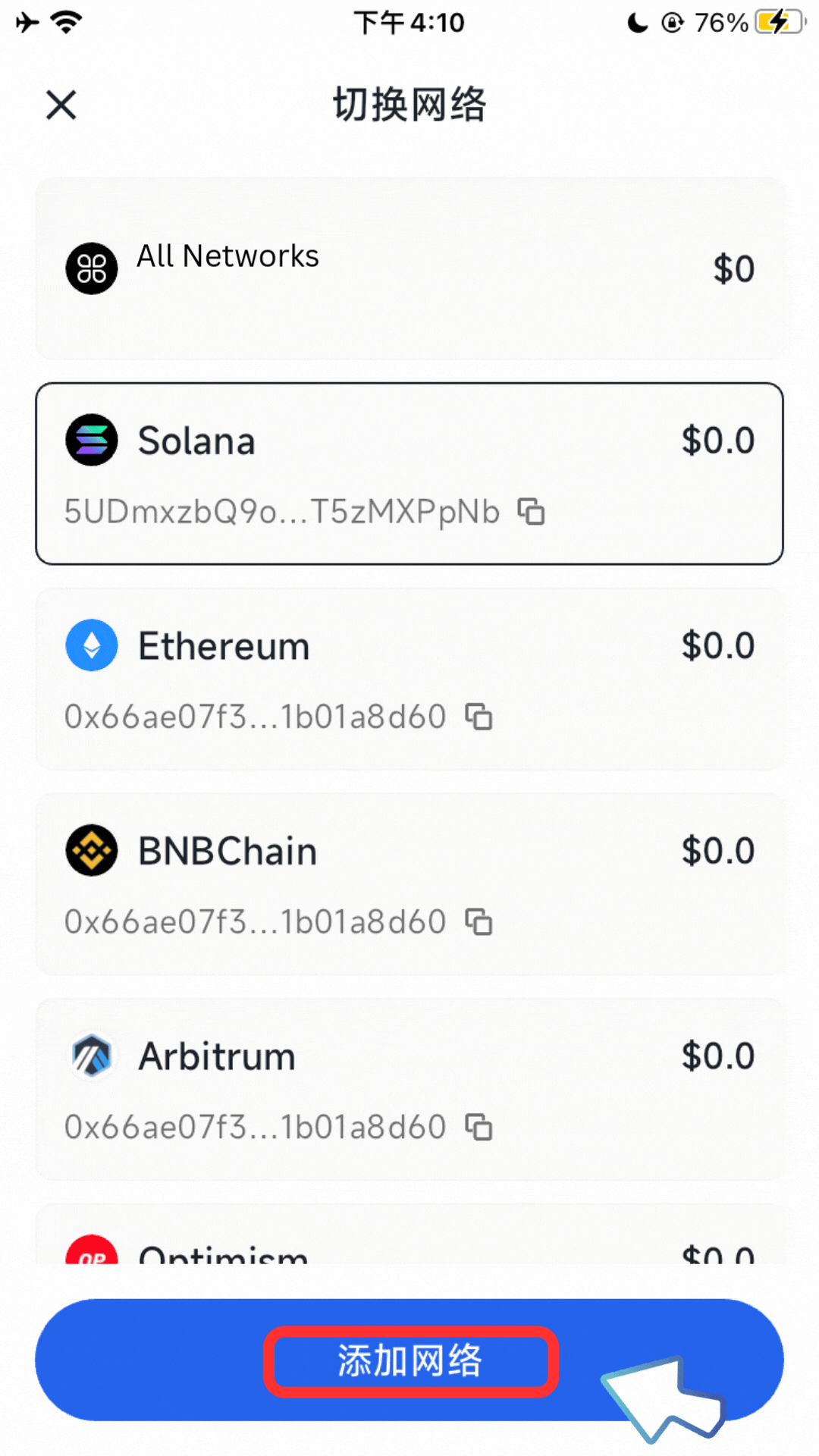Copy the BNBChain wallet address
This screenshot has height=1456, width=819.
[479, 922]
